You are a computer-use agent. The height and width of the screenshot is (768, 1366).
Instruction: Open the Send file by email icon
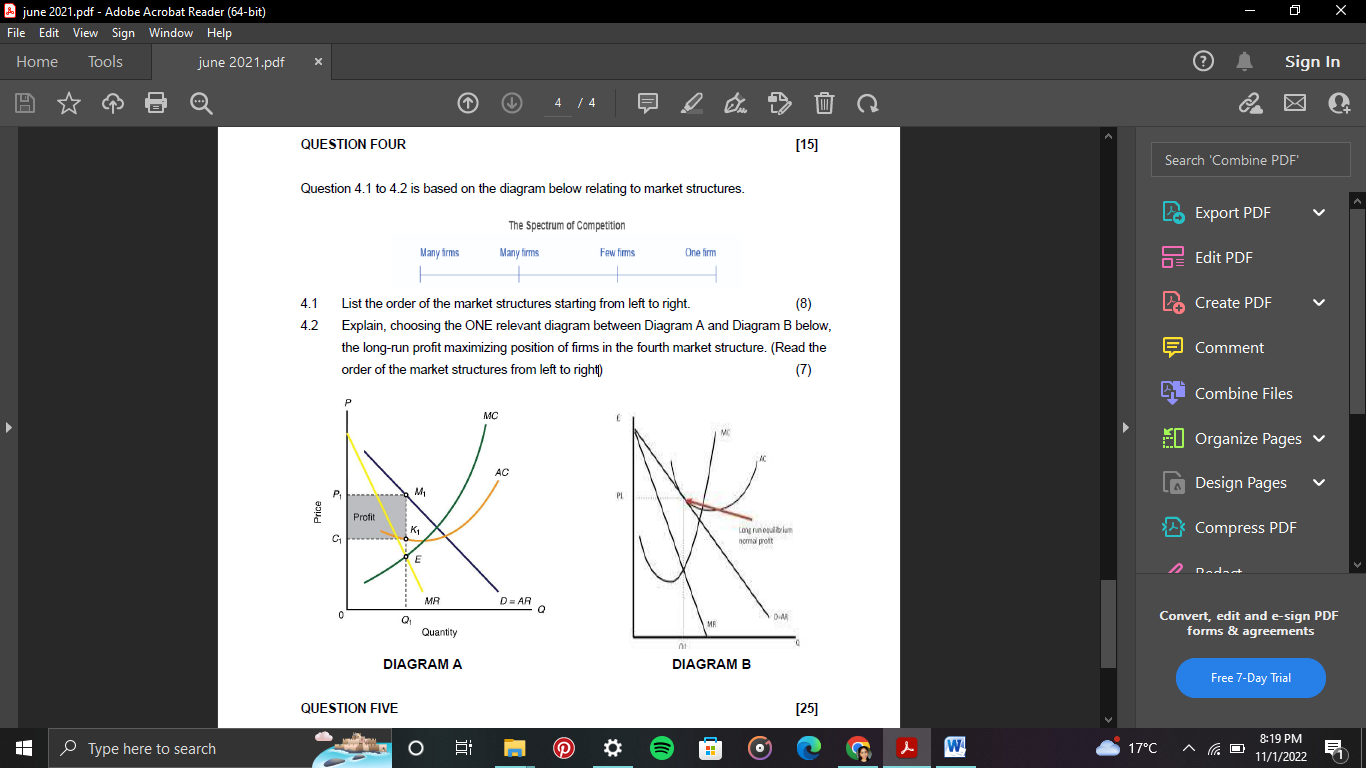tap(1294, 103)
